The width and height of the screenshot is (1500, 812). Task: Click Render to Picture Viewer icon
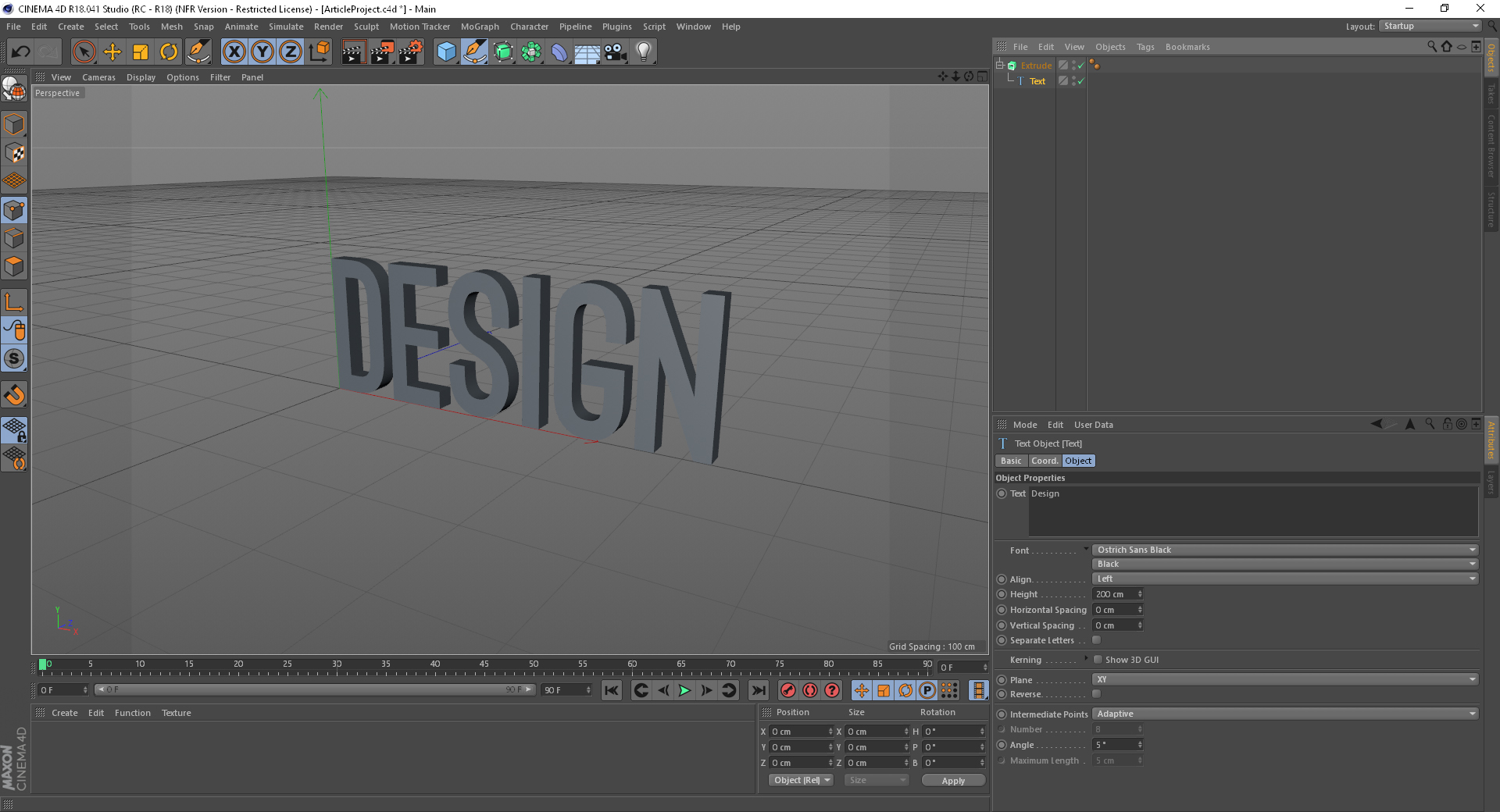(382, 52)
